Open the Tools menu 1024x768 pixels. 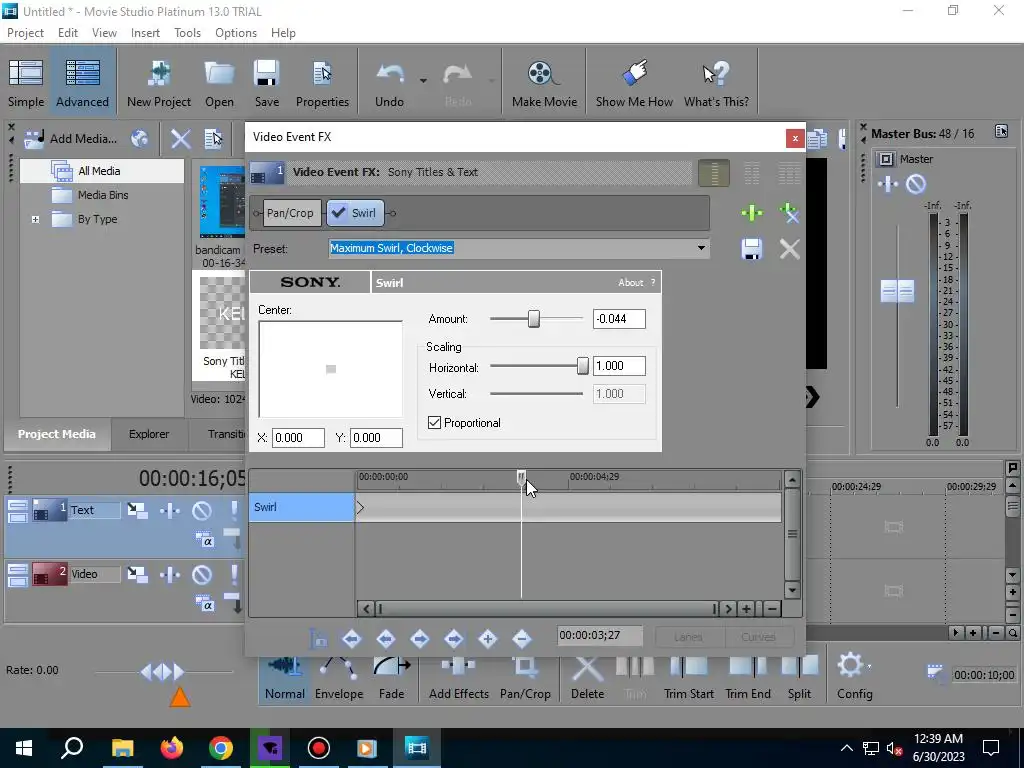[x=187, y=33]
